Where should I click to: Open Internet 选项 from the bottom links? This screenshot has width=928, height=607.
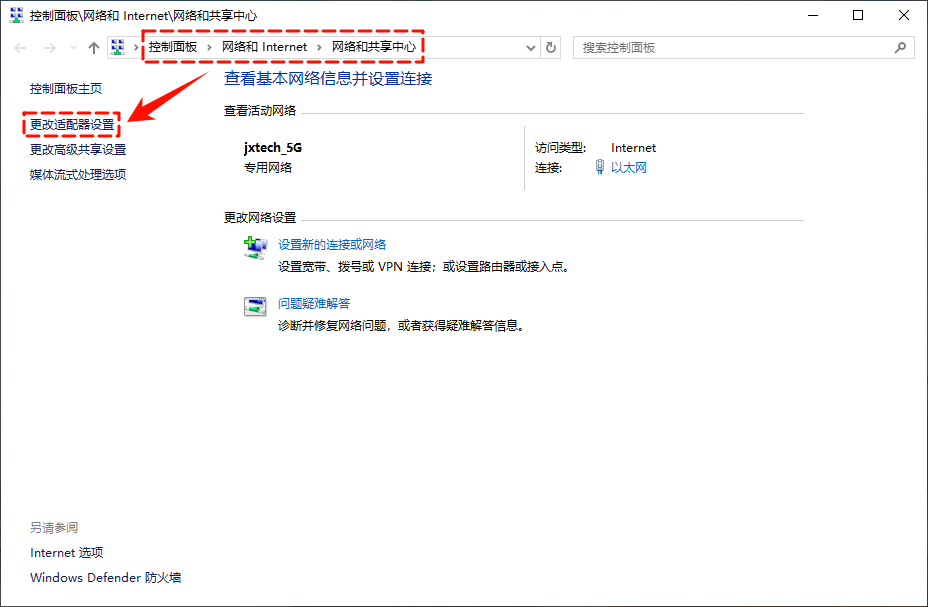(x=66, y=552)
